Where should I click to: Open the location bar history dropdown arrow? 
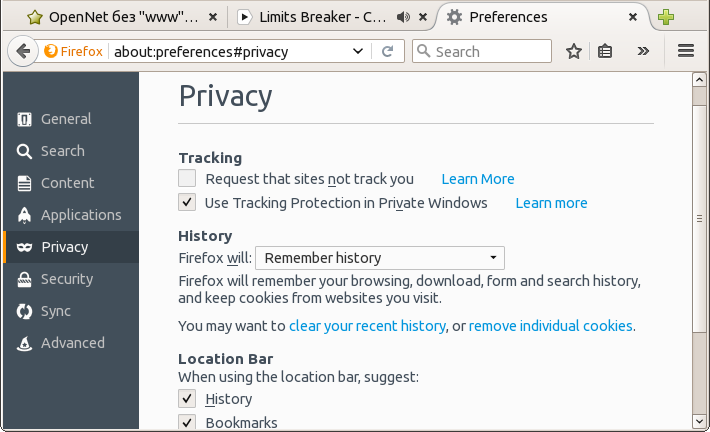(359, 52)
